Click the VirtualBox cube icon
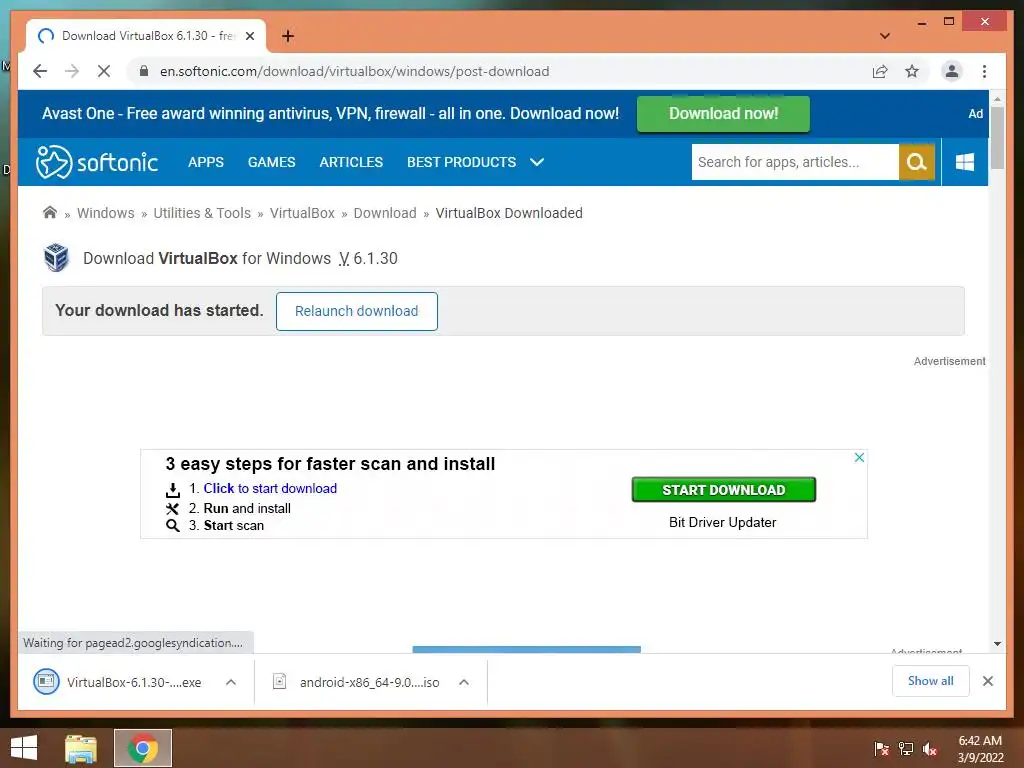The height and width of the screenshot is (768, 1024). point(57,257)
